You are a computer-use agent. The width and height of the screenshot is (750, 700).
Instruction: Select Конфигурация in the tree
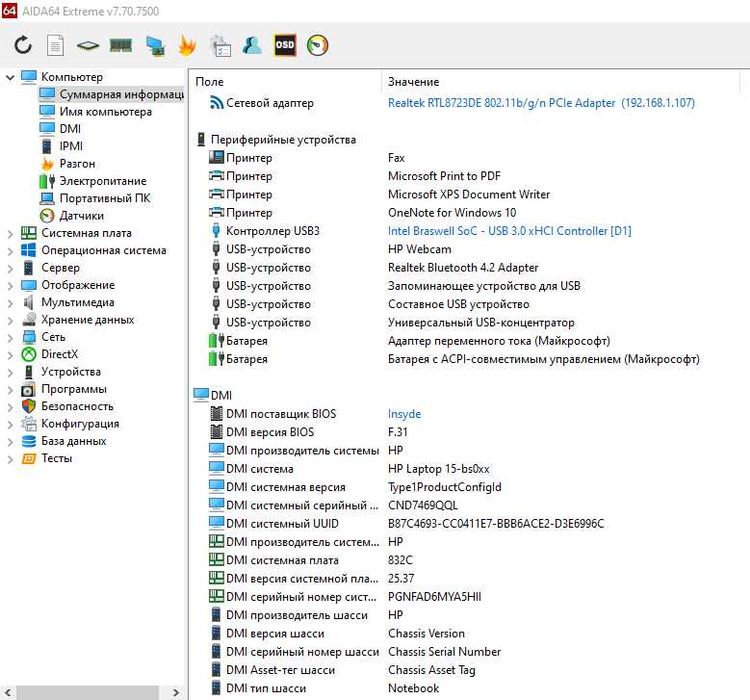pos(80,423)
